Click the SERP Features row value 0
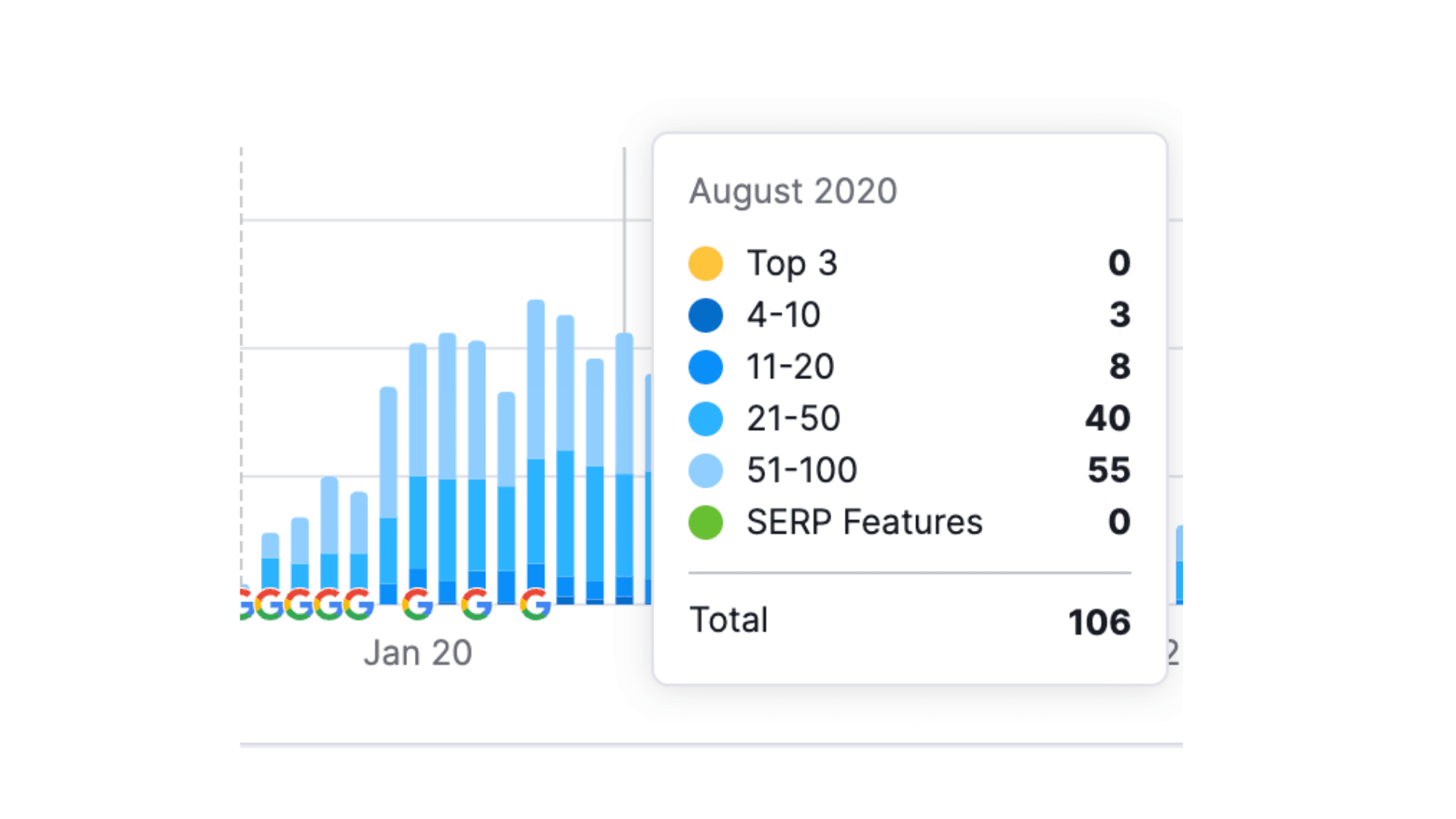Viewport: 1456px width, 819px height. [1119, 522]
